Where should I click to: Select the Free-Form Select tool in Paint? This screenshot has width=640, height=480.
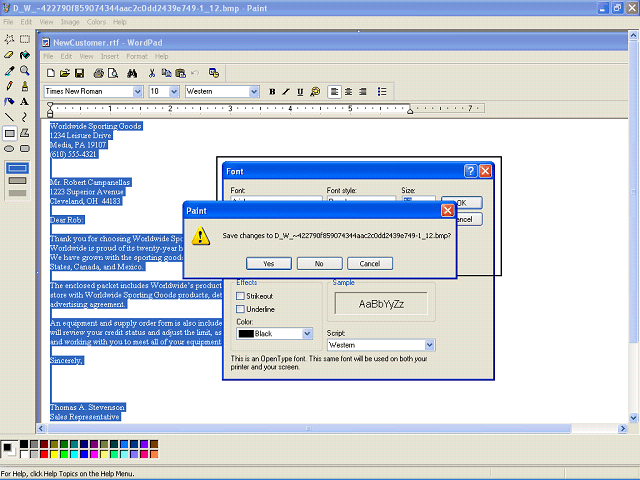pyautogui.click(x=9, y=39)
